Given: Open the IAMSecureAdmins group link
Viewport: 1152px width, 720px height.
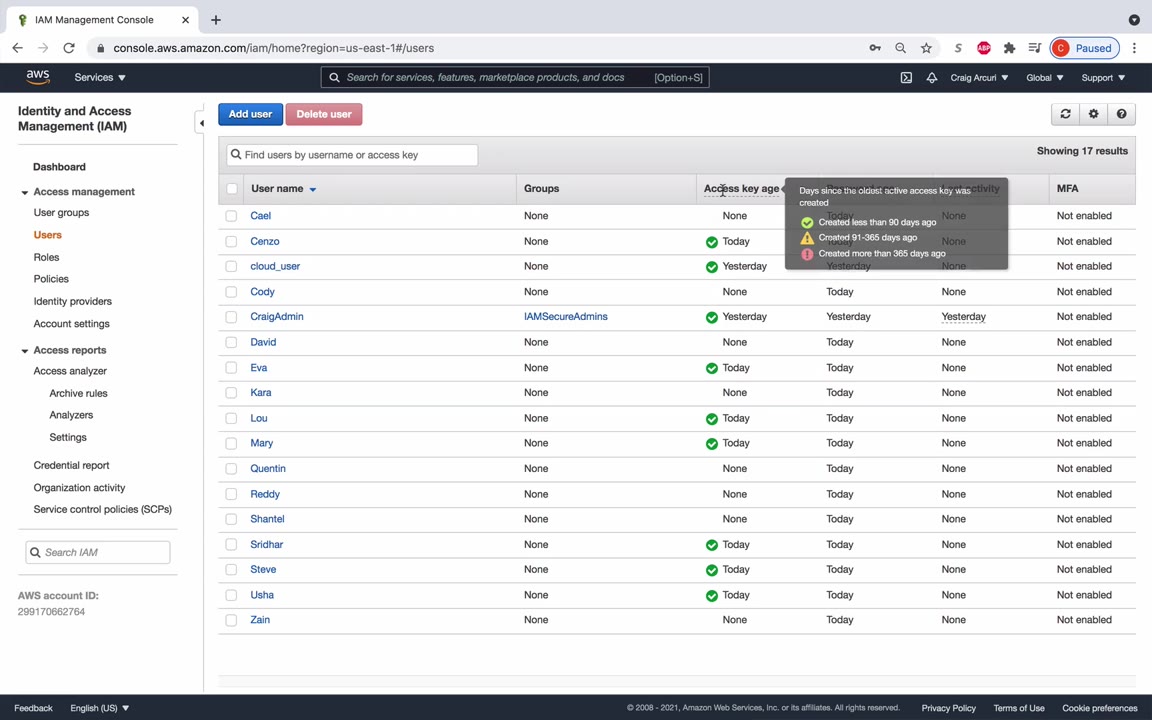Looking at the screenshot, I should coord(565,316).
